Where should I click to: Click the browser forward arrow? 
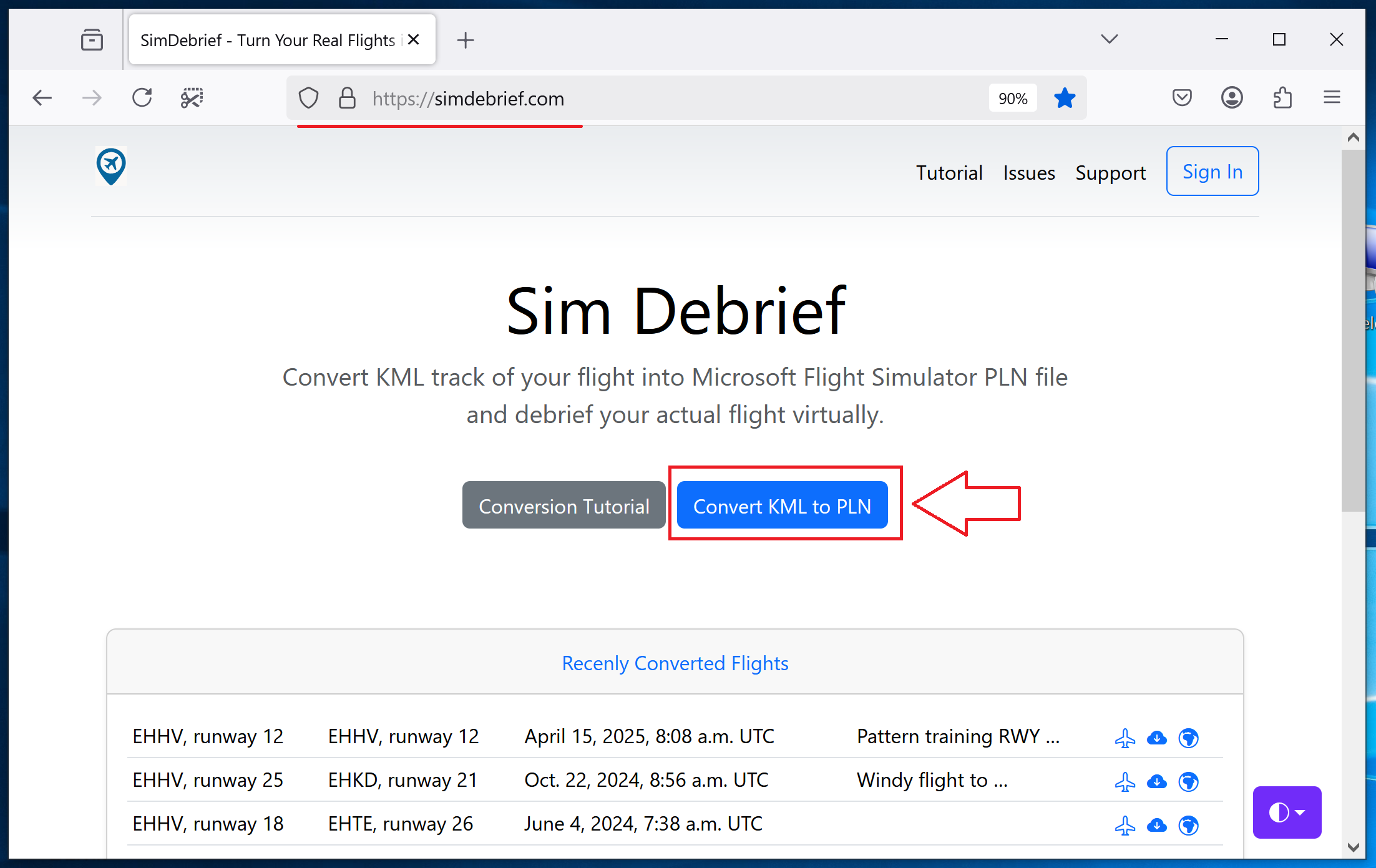click(x=92, y=98)
